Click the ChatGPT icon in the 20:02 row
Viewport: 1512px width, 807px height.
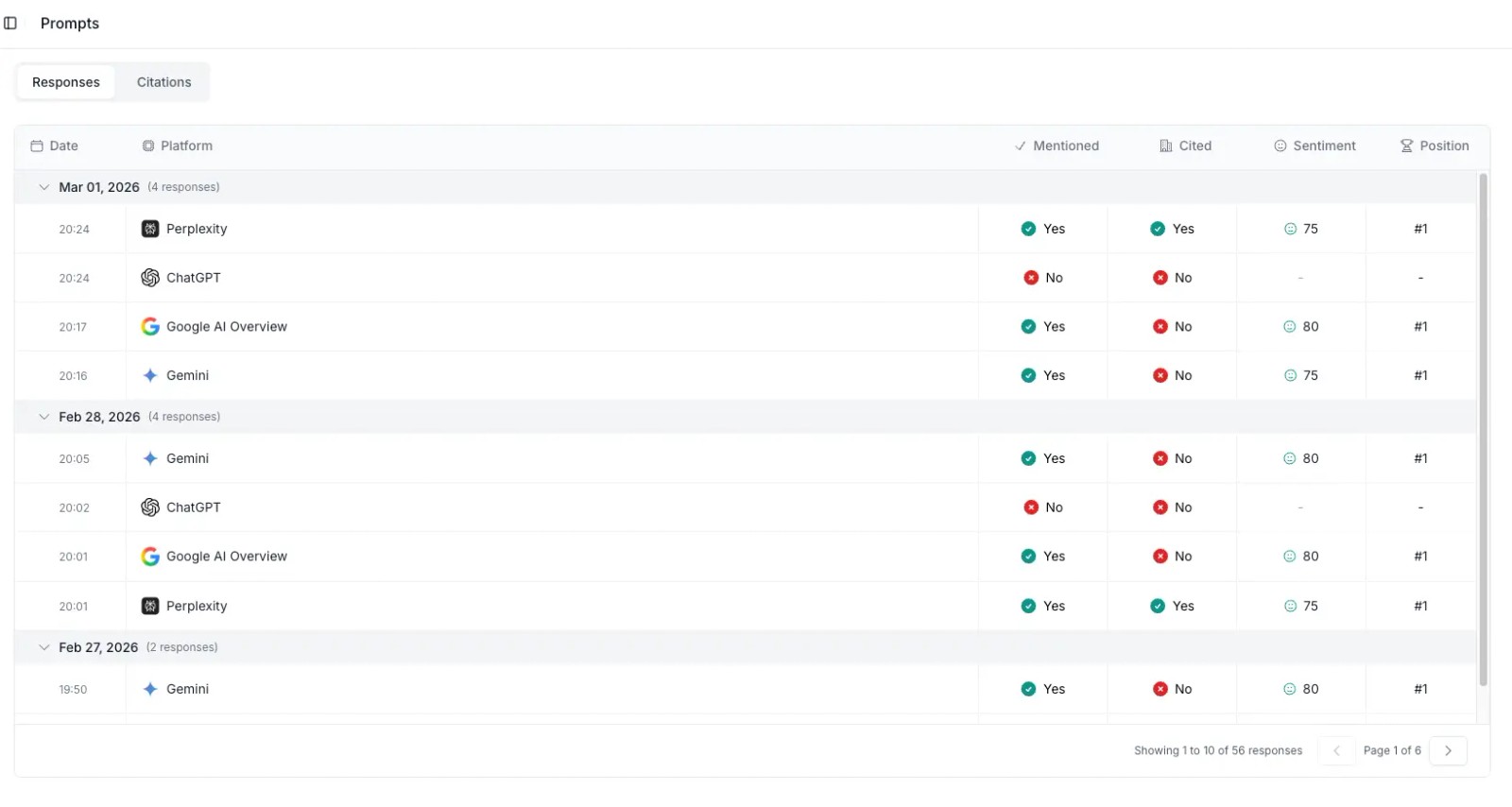(x=150, y=507)
